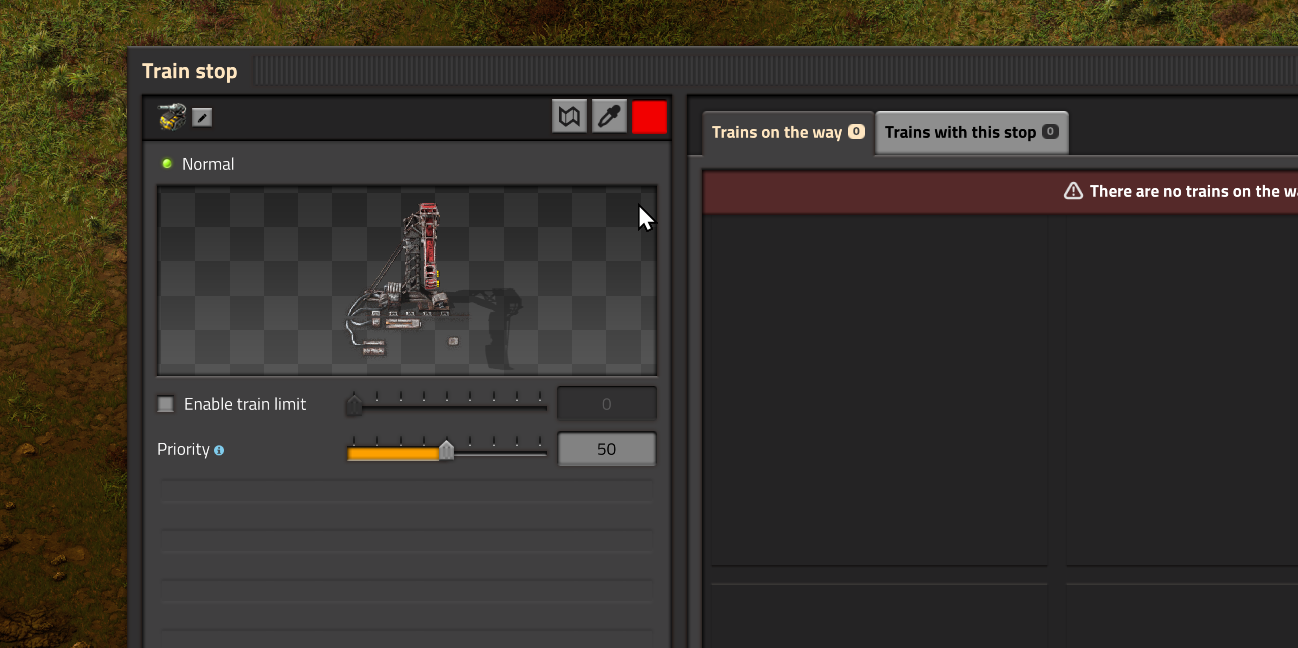
Task: Switch to Trains with this stop tab
Action: [972, 133]
